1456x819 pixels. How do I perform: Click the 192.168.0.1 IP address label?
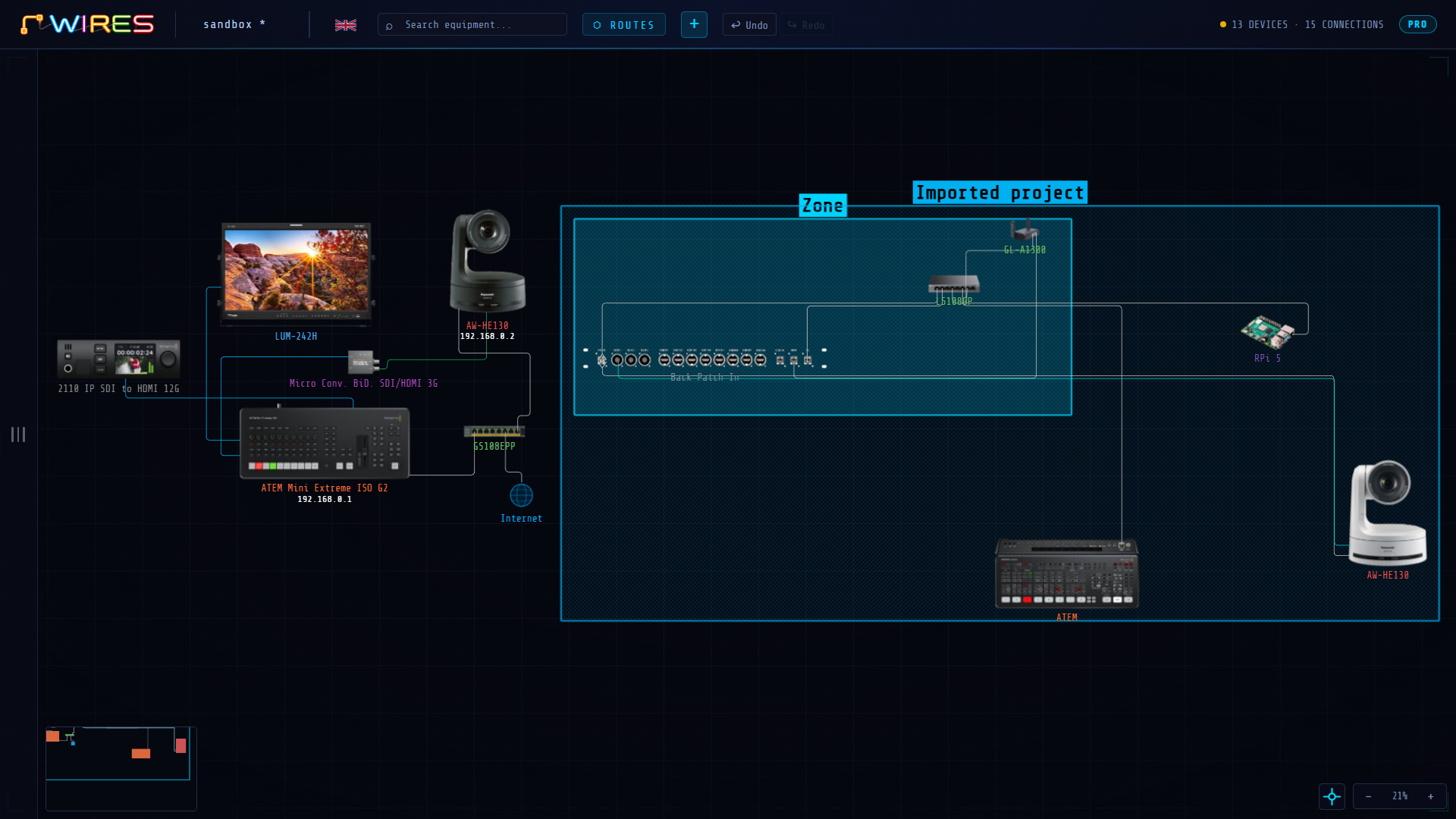tap(325, 500)
